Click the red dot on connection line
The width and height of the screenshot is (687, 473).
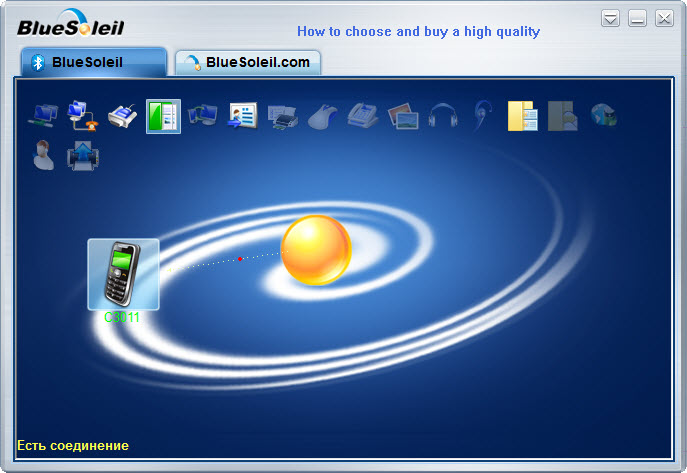(x=240, y=259)
